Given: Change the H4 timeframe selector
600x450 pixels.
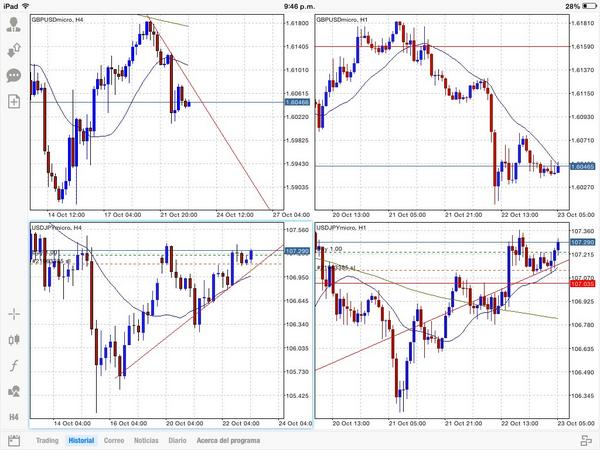Looking at the screenshot, I should pyautogui.click(x=14, y=417).
